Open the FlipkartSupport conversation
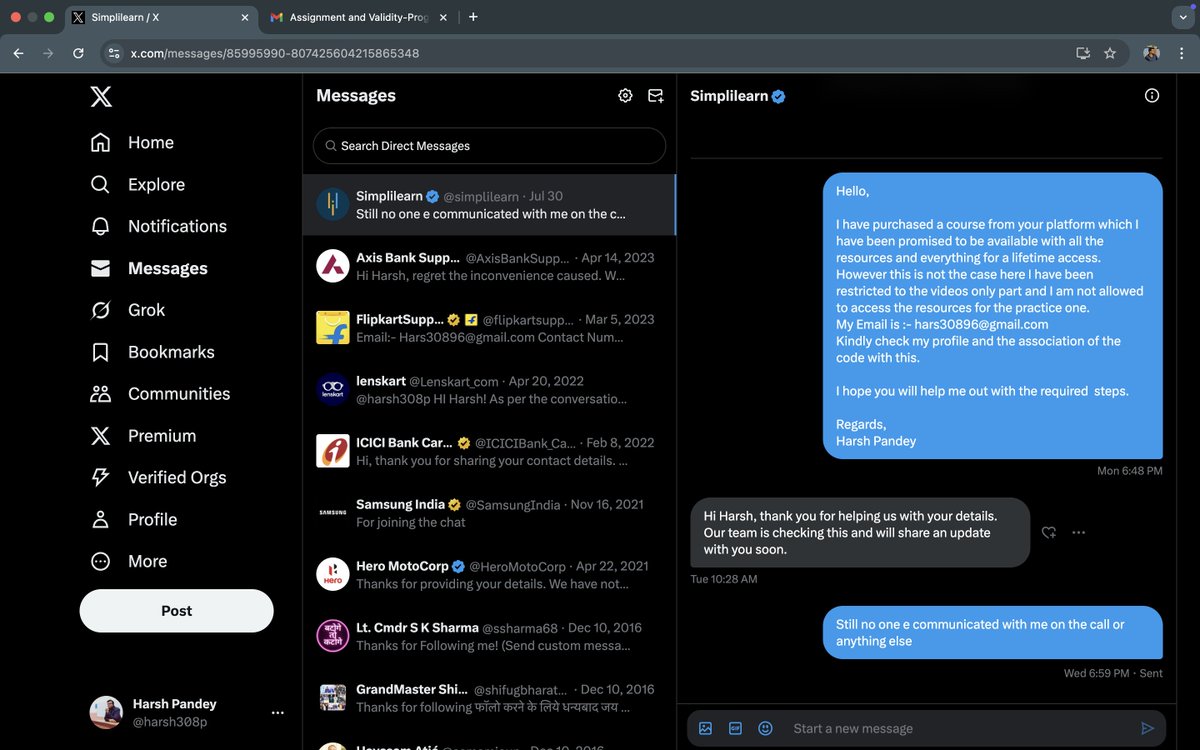1200x750 pixels. 489,328
